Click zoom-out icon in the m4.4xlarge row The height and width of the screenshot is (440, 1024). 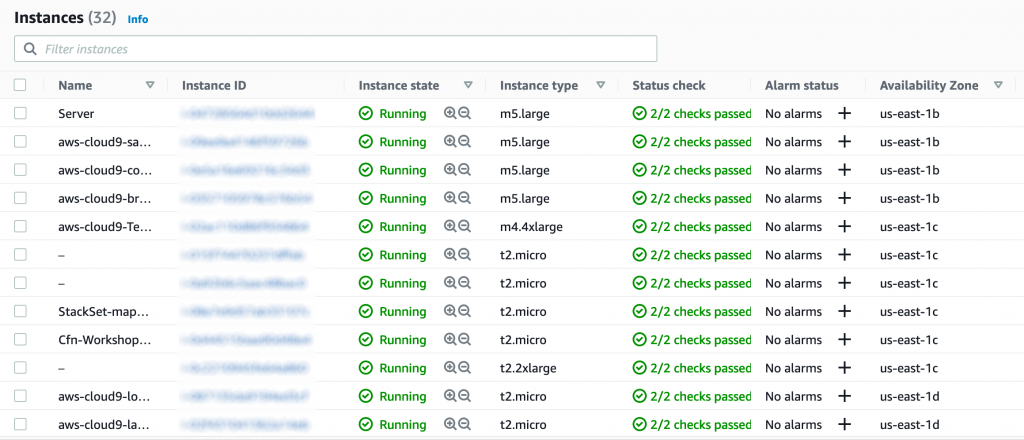click(464, 227)
